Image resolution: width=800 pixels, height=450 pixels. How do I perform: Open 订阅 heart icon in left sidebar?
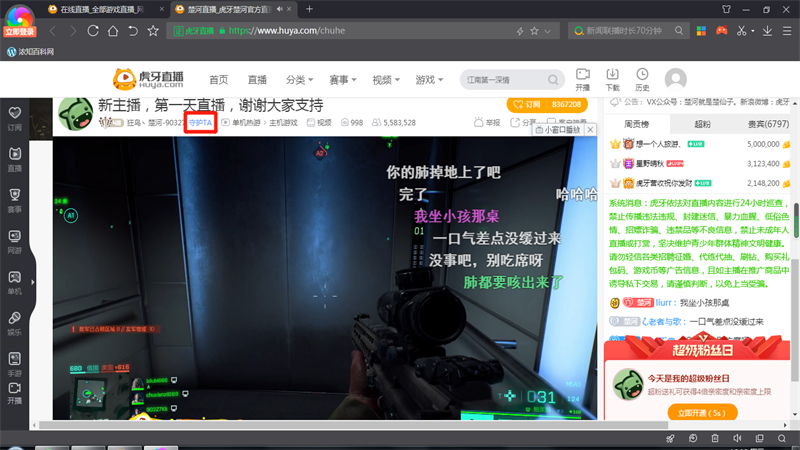click(x=15, y=118)
